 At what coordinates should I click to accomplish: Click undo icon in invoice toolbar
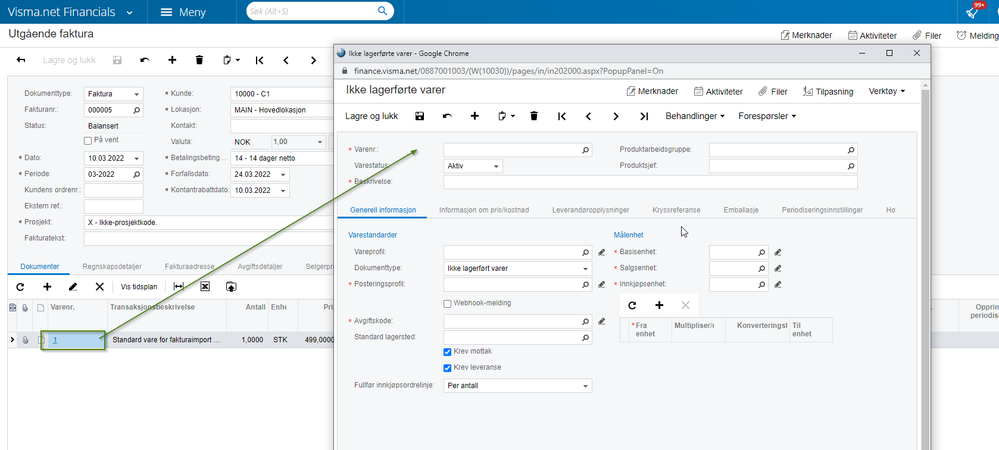pyautogui.click(x=145, y=60)
